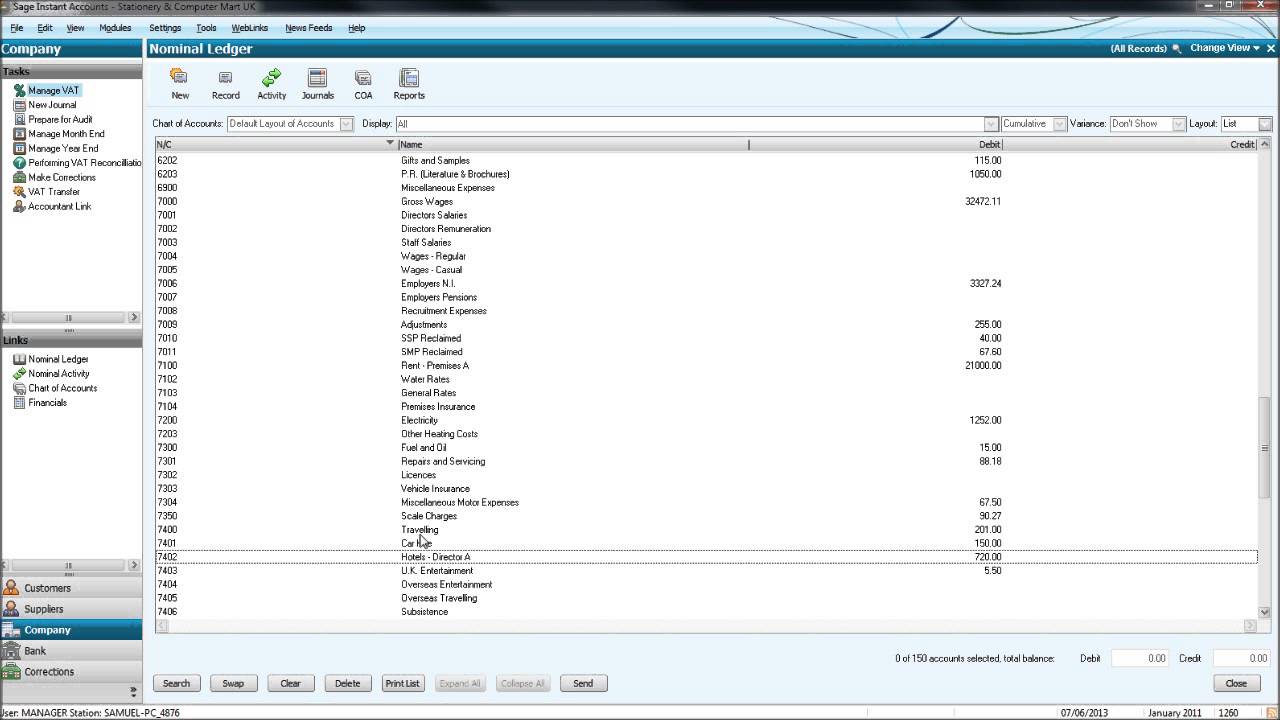
Task: Click the Debit column header
Action: click(876, 144)
